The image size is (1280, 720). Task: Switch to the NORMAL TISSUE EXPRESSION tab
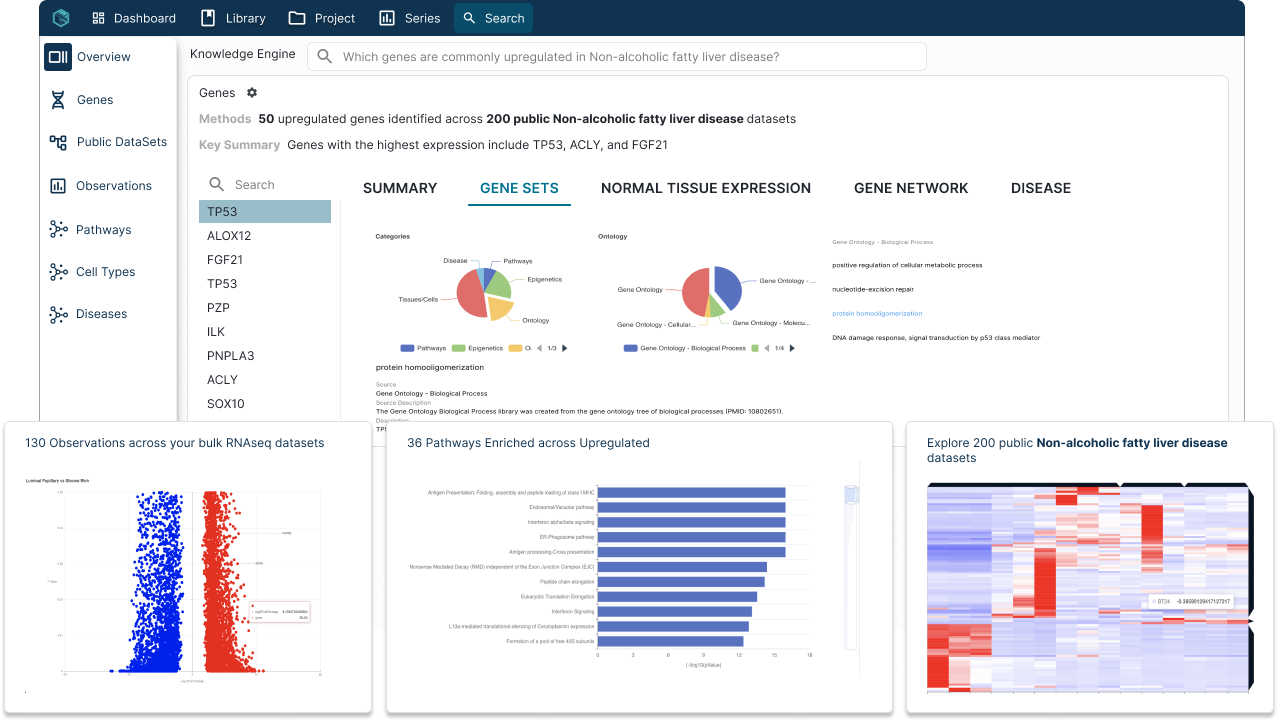[x=706, y=188]
